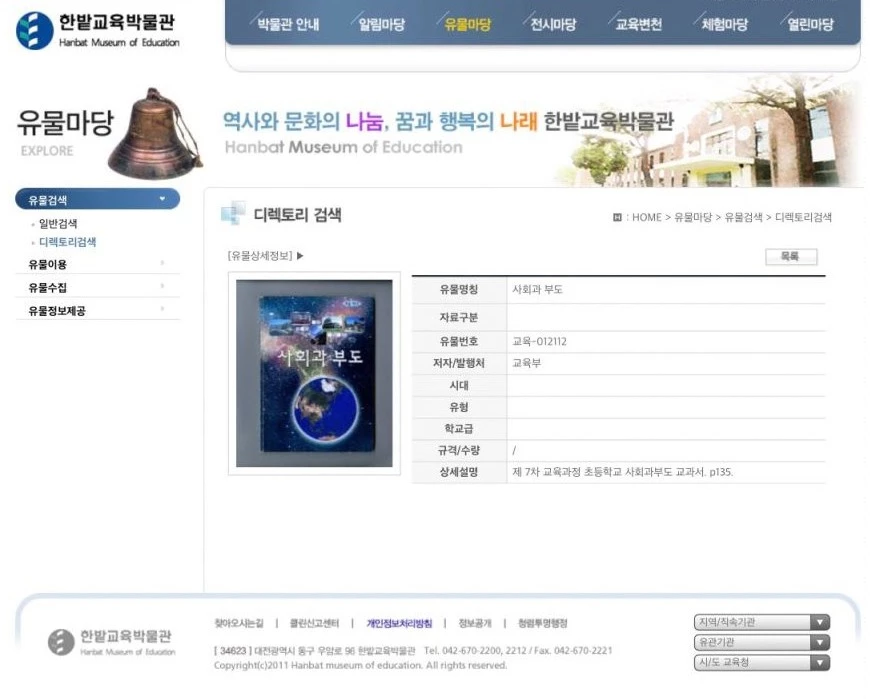The height and width of the screenshot is (699, 870).
Task: Click the arrow next to 유물상세정보
Action: pyautogui.click(x=300, y=256)
